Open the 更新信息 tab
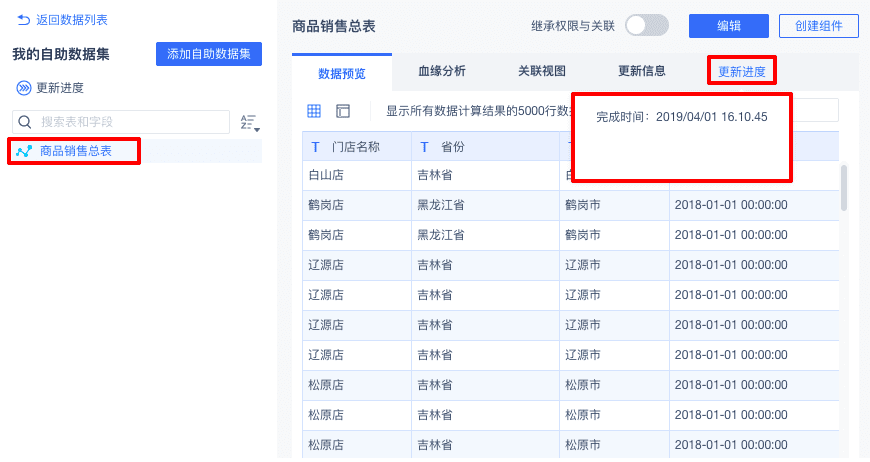 pyautogui.click(x=642, y=71)
